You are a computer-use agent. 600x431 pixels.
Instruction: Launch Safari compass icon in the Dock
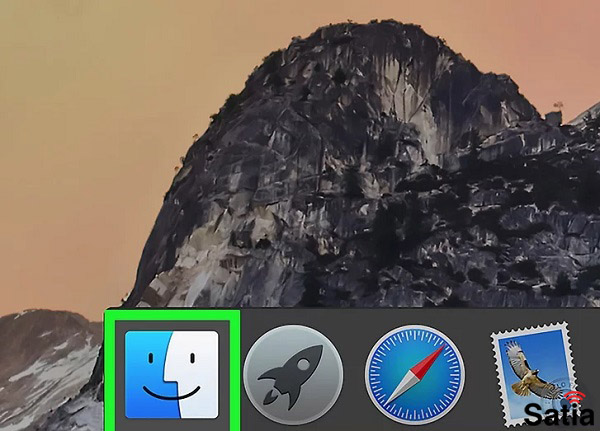[415, 375]
